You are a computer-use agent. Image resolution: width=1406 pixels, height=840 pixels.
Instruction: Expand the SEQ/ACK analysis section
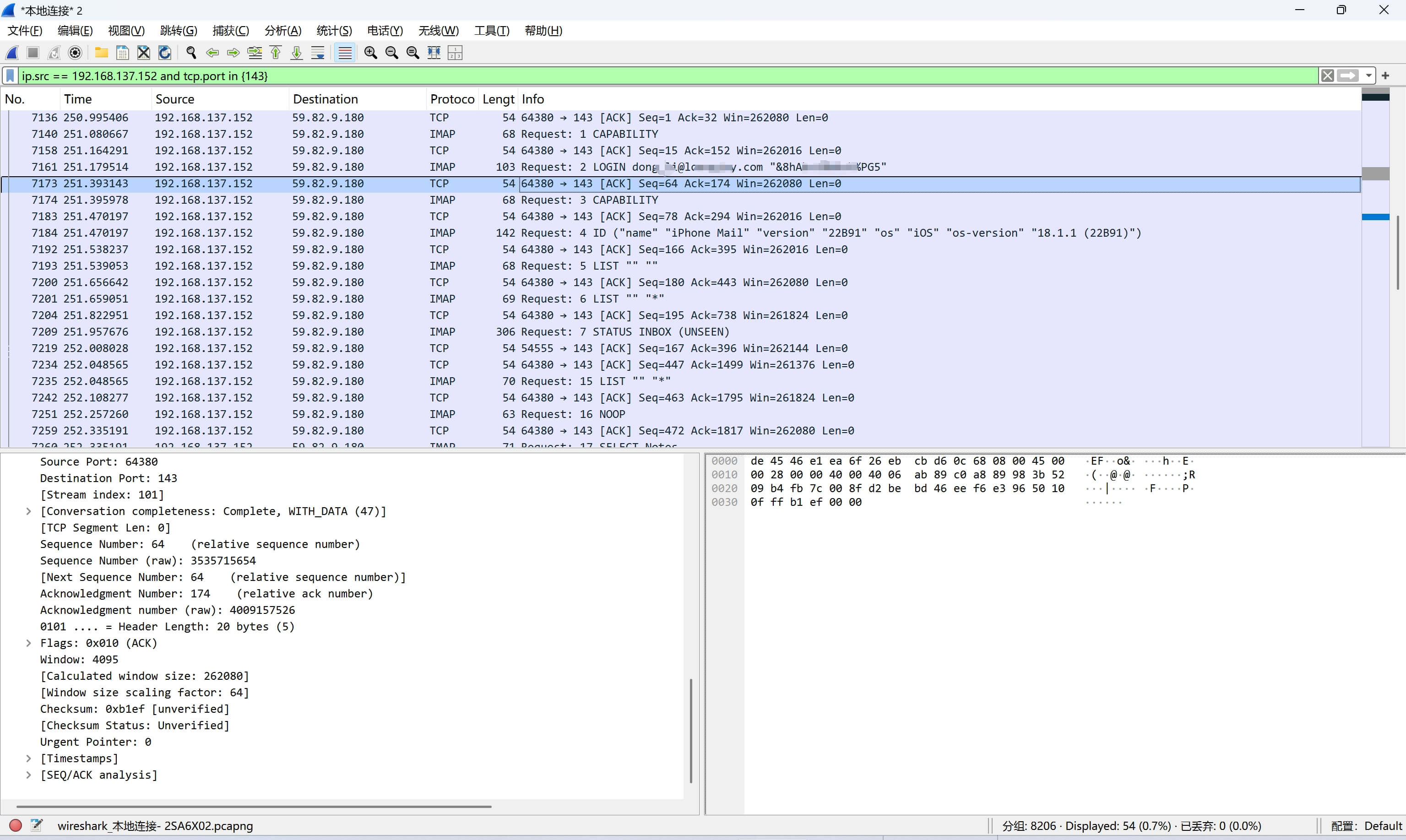coord(28,775)
